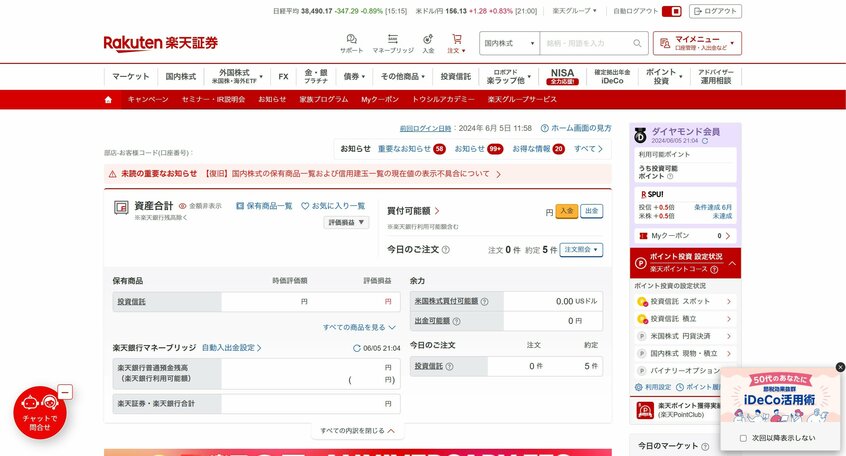The width and height of the screenshot is (846, 456).
Task: Click help icon beside 楽天ポイントコース
Action: [714, 269]
